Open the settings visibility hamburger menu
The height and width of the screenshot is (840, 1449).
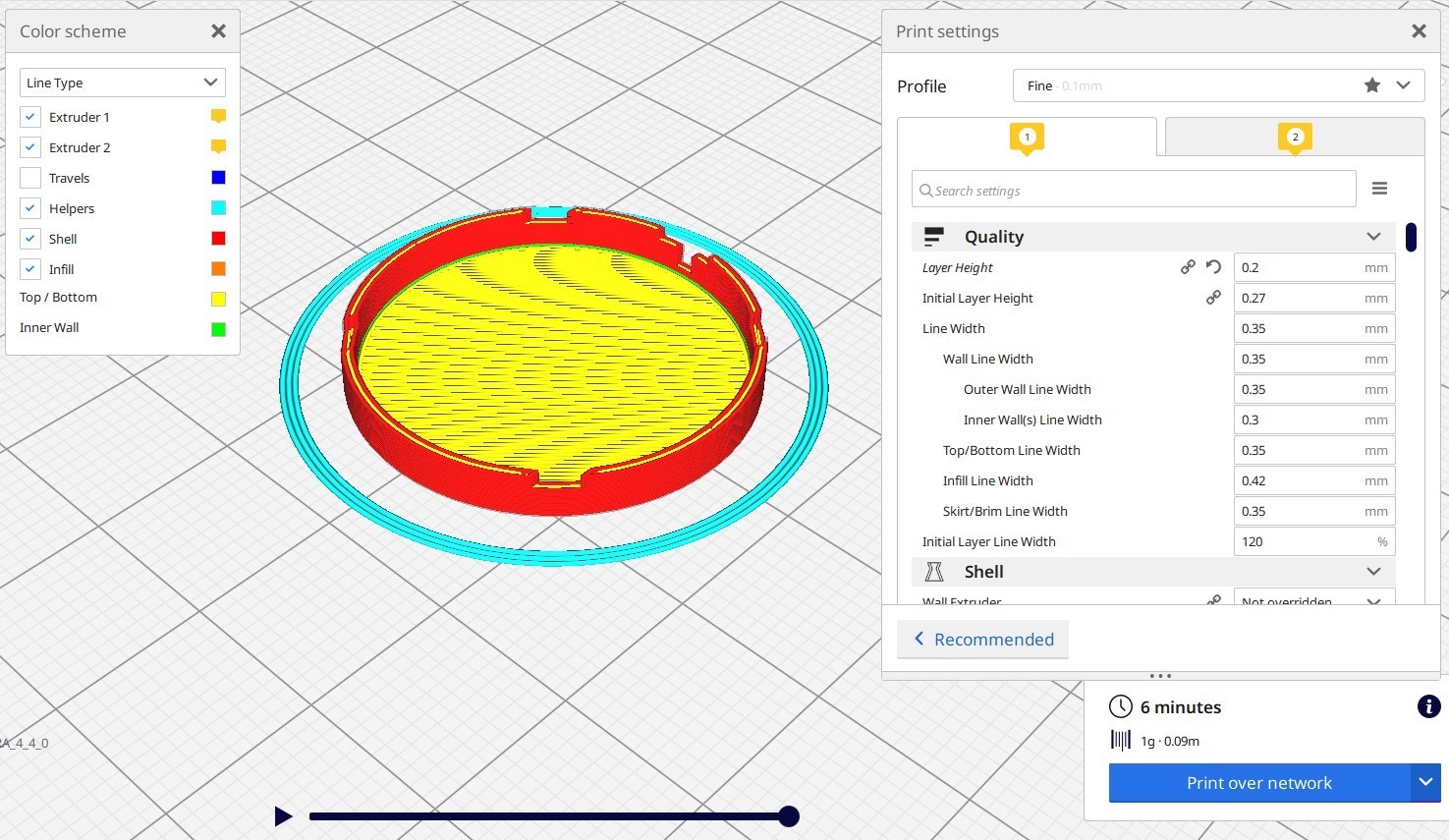tap(1379, 189)
